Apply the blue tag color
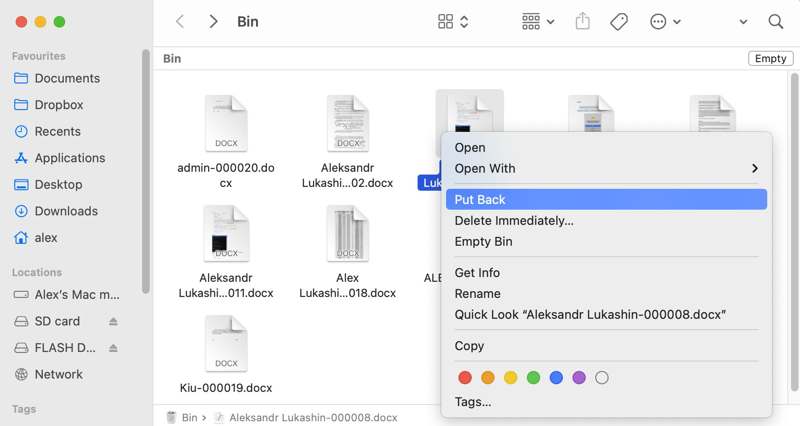 pos(556,378)
